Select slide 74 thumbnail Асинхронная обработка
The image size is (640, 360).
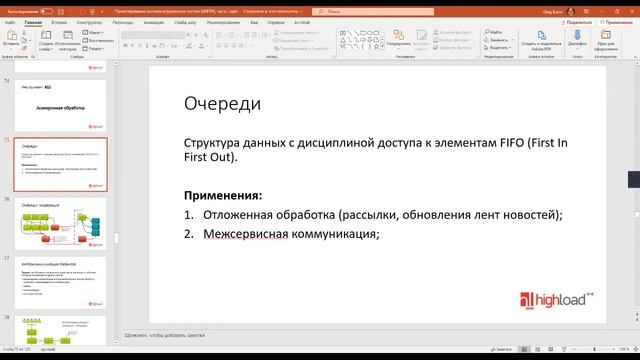pyautogui.click(x=60, y=106)
